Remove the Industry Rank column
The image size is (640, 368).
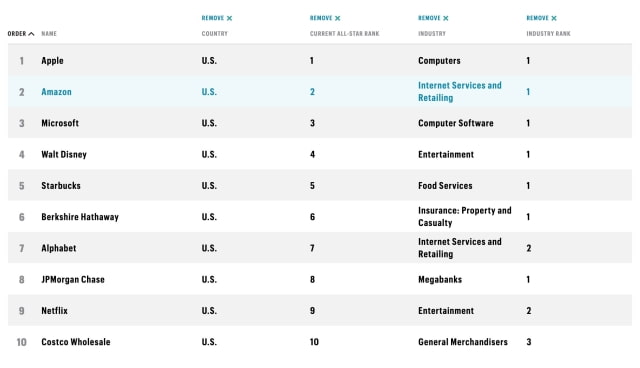tap(541, 18)
